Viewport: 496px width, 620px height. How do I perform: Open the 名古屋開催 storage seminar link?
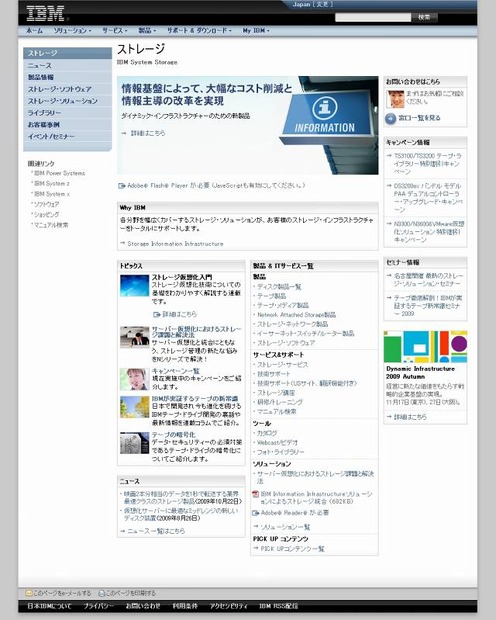coord(428,280)
